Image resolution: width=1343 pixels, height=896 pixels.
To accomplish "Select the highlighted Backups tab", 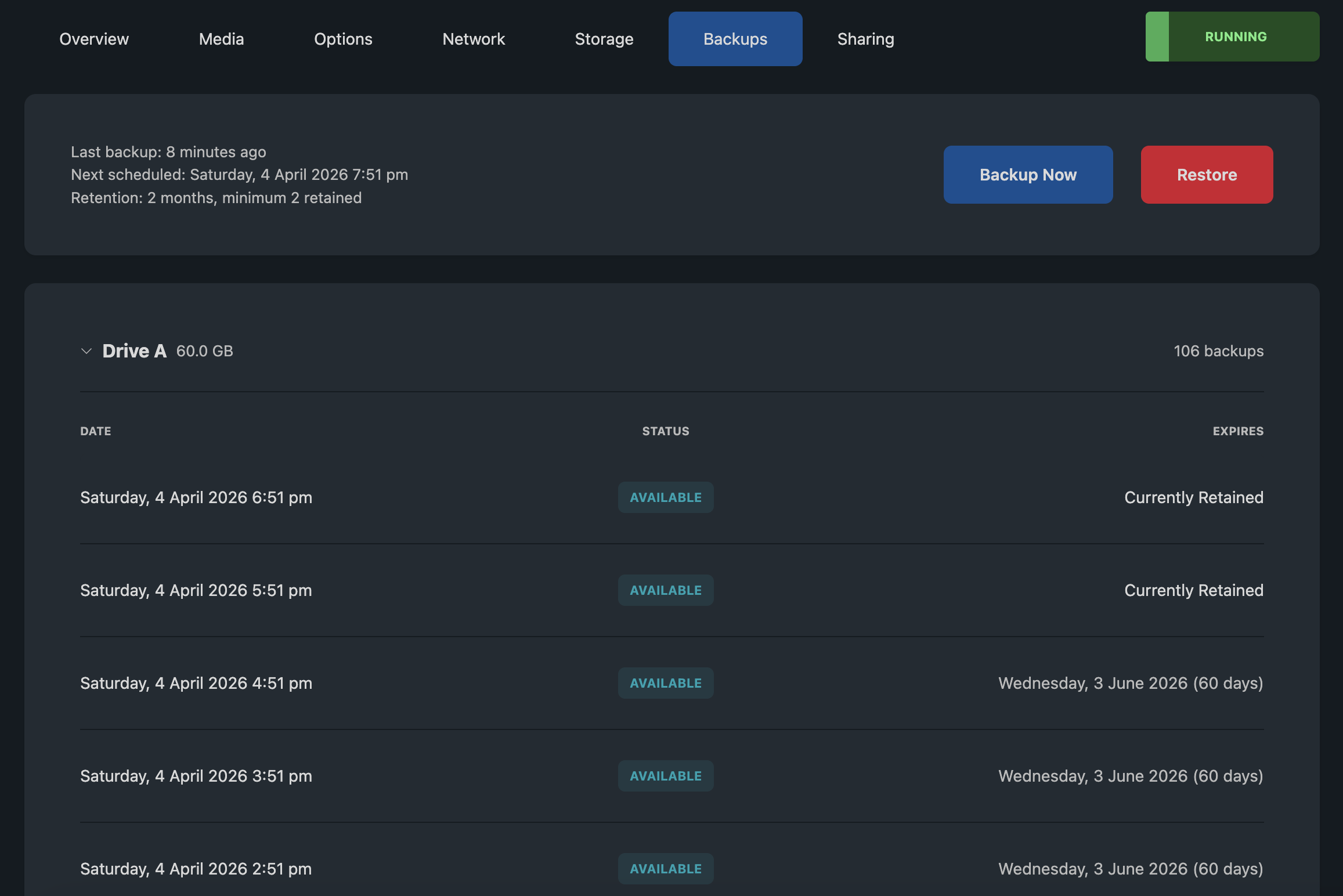I will coord(735,38).
